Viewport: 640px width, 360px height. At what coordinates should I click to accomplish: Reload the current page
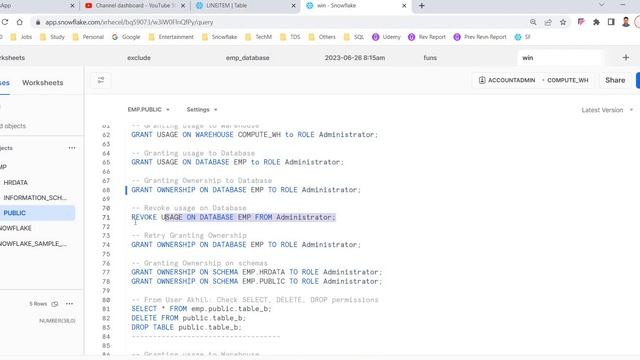[x=5, y=22]
